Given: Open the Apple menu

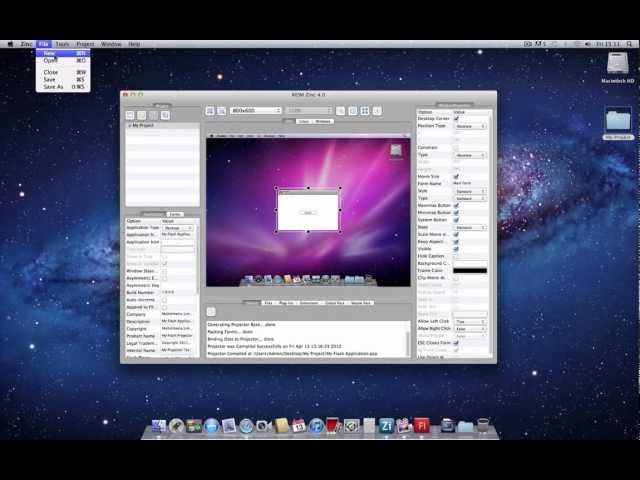Looking at the screenshot, I should click(11, 44).
